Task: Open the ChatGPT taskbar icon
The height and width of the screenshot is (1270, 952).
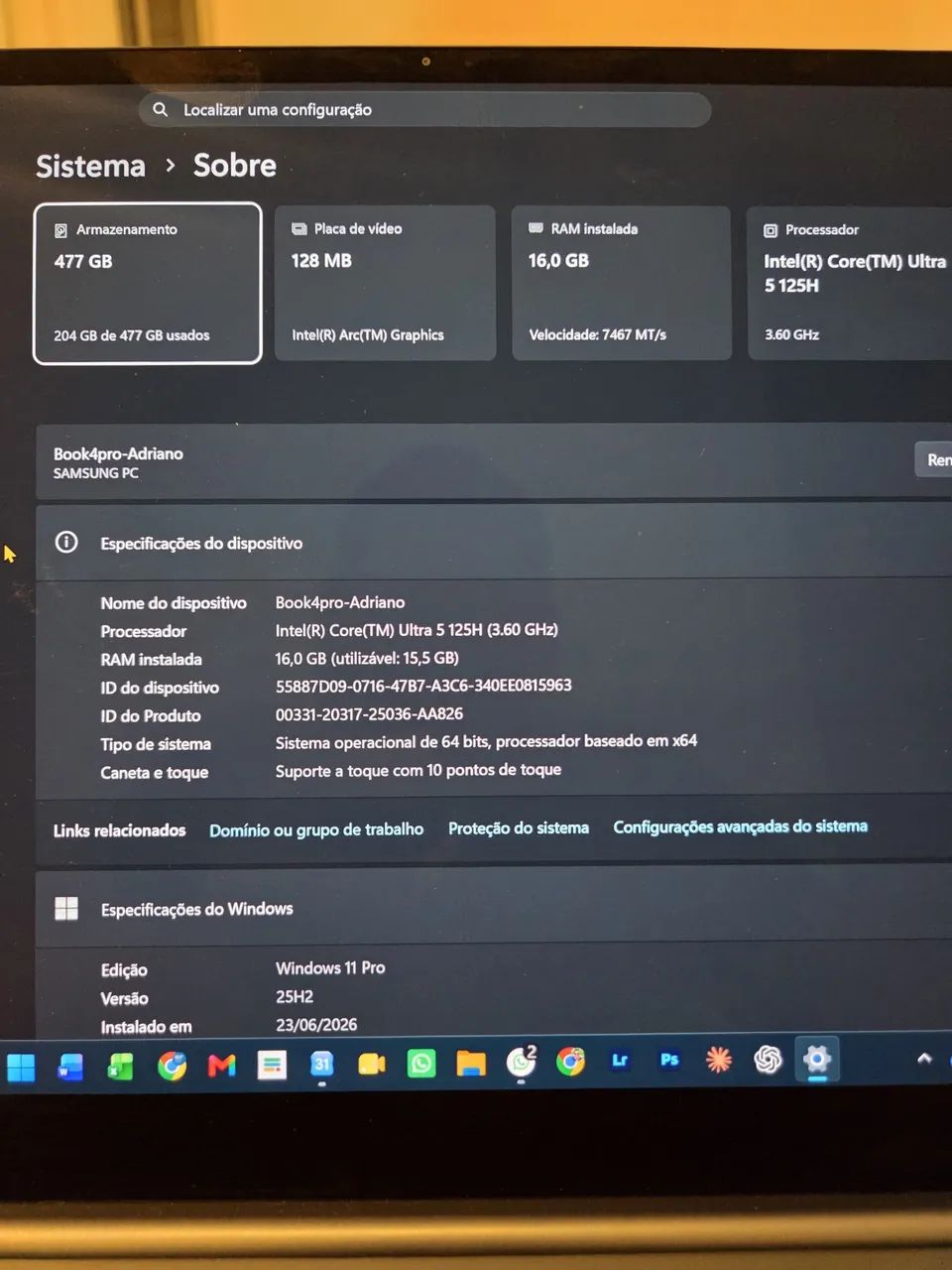Action: click(768, 1060)
